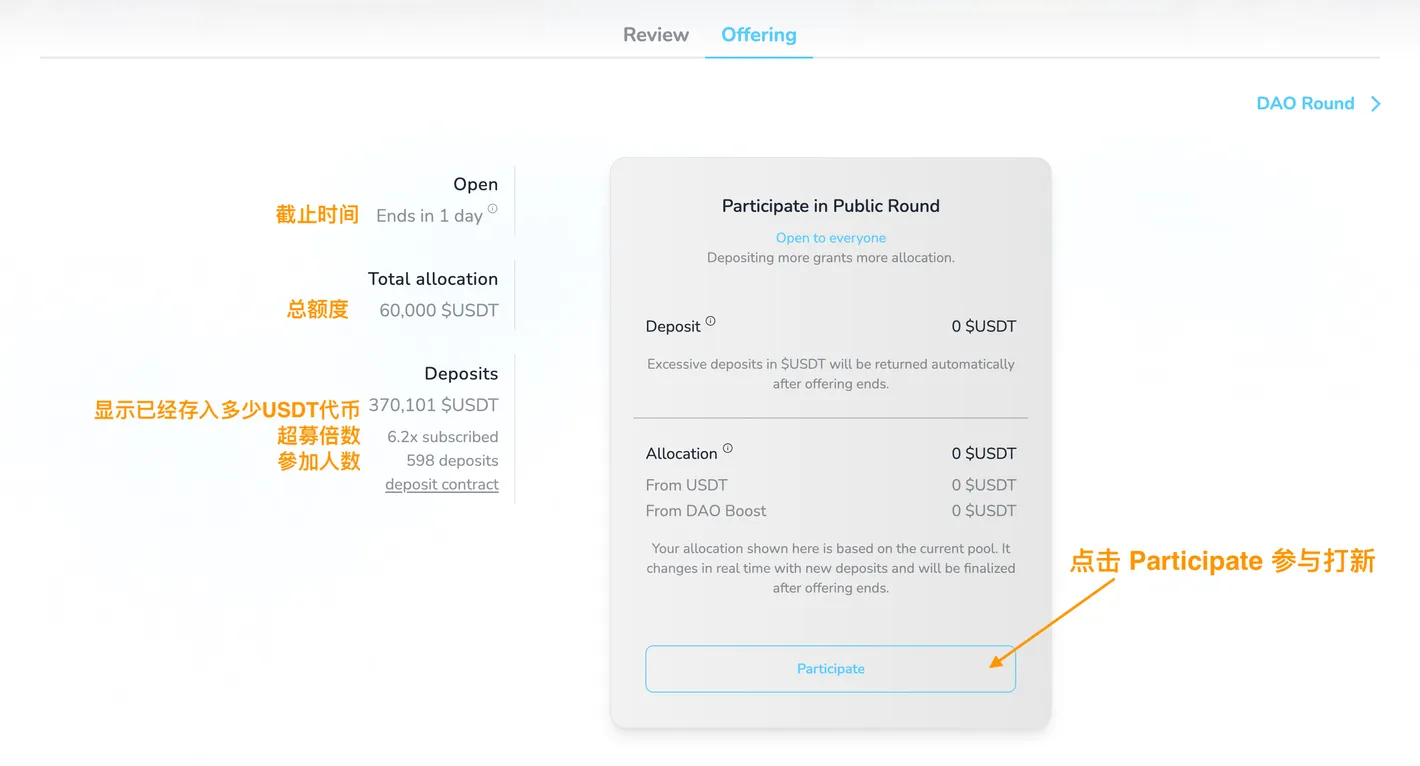The image size is (1420, 766).
Task: Click the From USDT label
Action: 686,485
